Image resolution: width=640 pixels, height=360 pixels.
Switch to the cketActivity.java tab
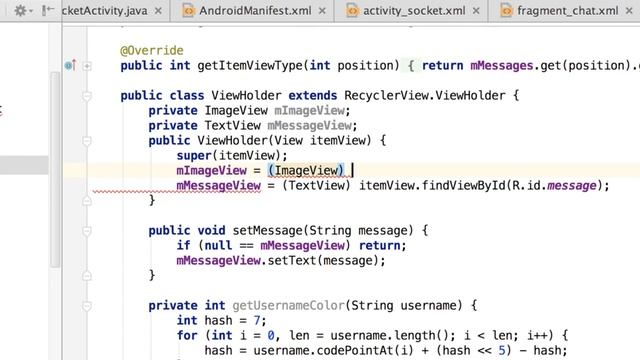coord(104,11)
